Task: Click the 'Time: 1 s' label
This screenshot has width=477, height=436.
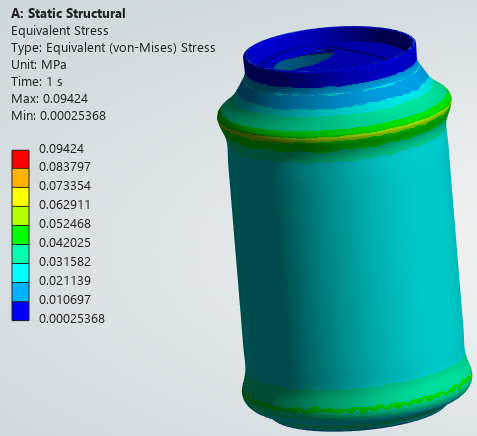Action: click(x=37, y=82)
